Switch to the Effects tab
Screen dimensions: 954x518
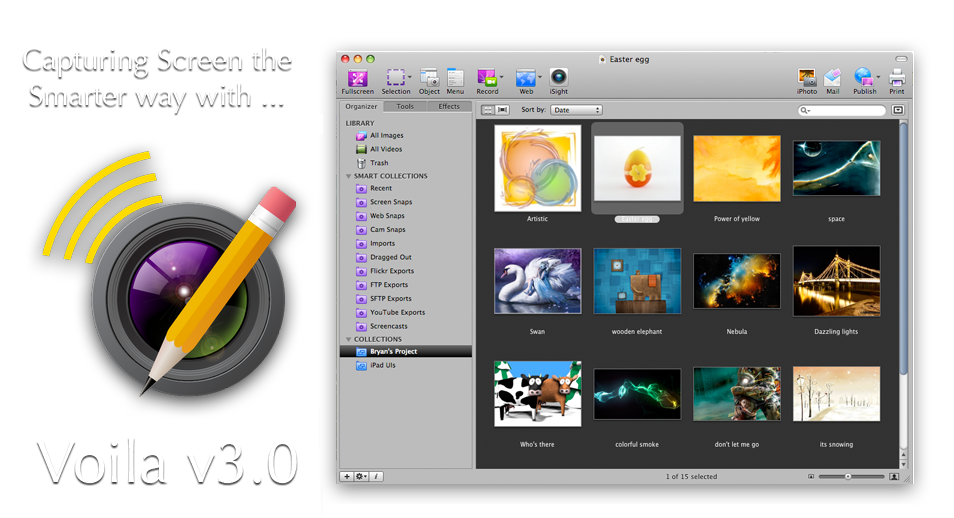coord(449,107)
